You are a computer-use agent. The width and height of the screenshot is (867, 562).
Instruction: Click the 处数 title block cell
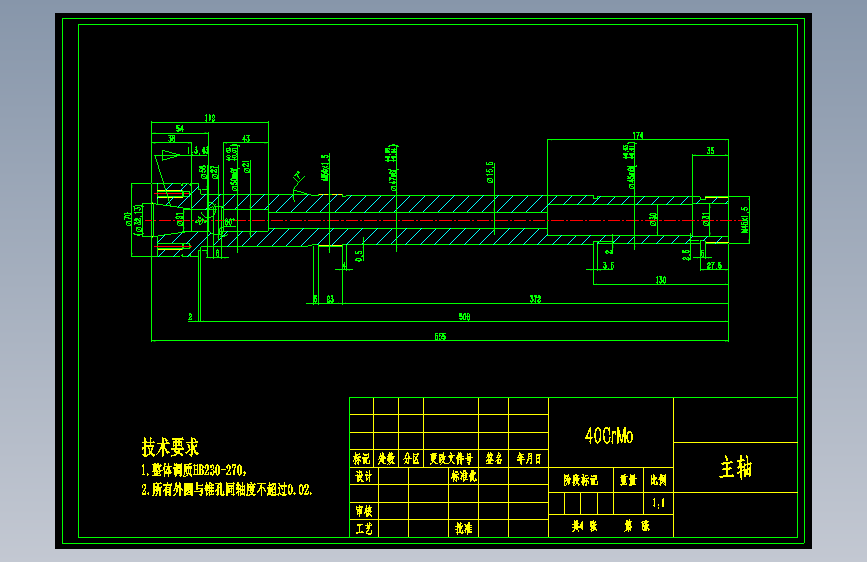[386, 459]
